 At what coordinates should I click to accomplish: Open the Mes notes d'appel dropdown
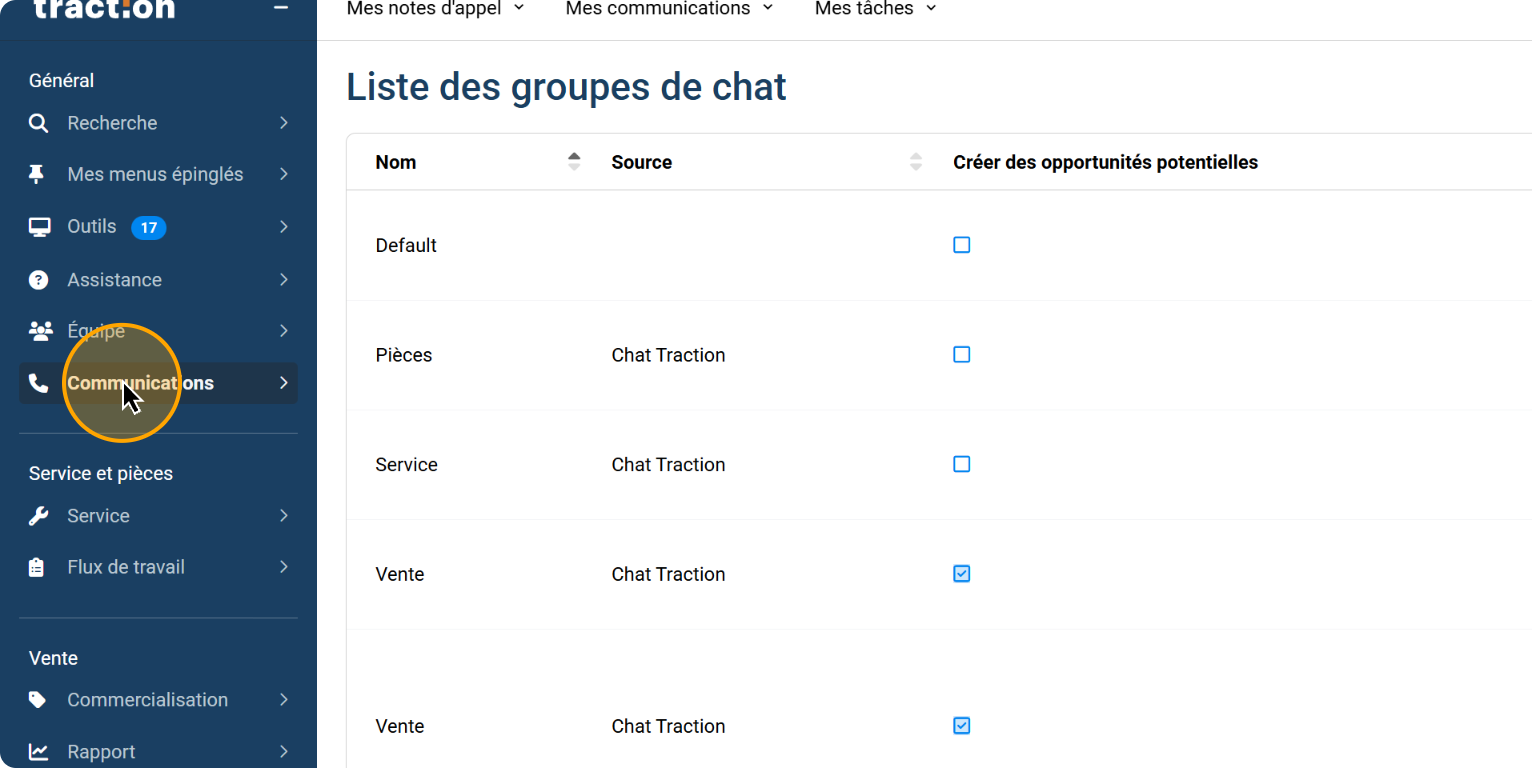coord(435,9)
